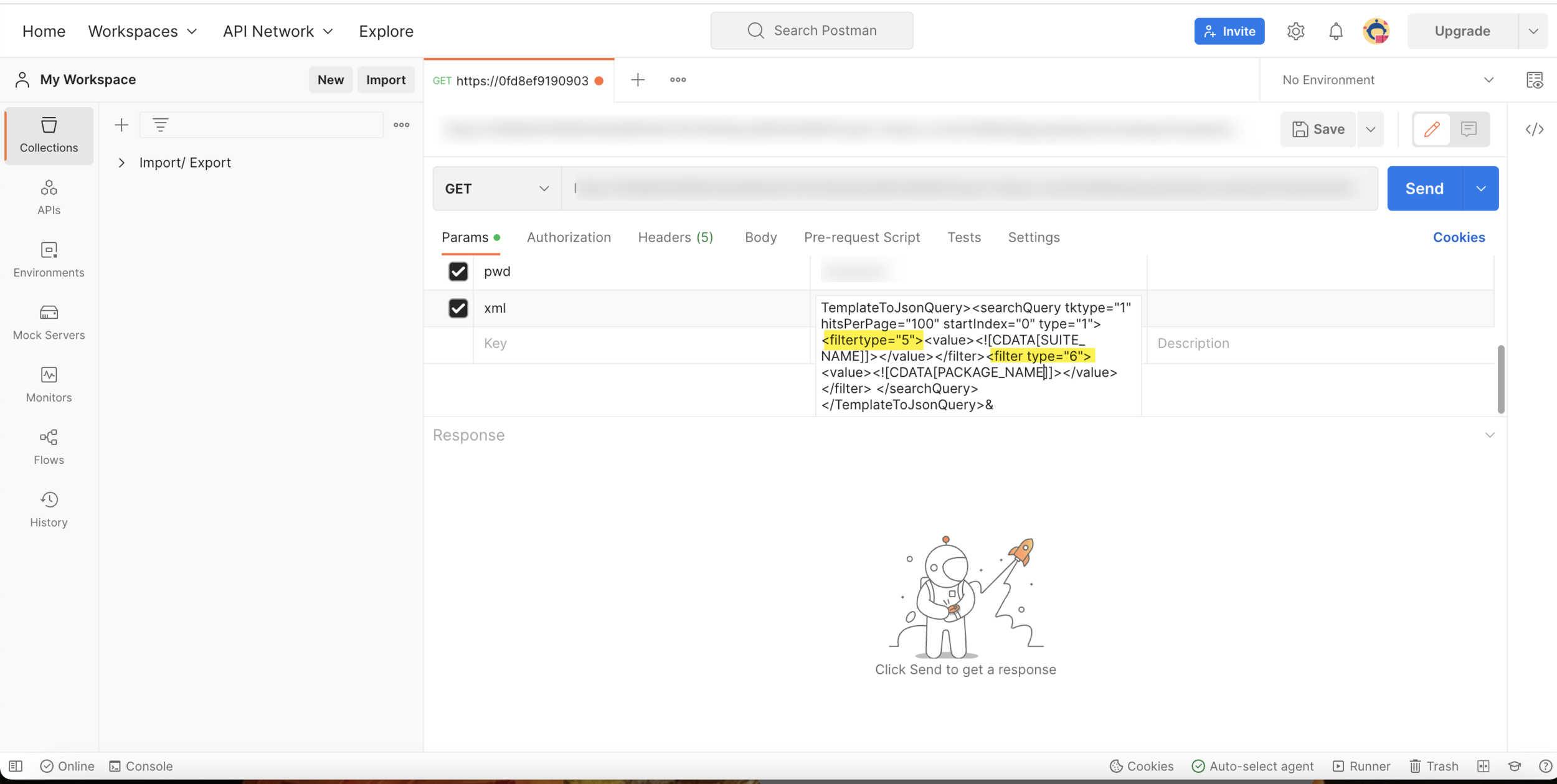Open collection view more actions ellipsis
Screen dimensions: 1557x784
[x=402, y=125]
